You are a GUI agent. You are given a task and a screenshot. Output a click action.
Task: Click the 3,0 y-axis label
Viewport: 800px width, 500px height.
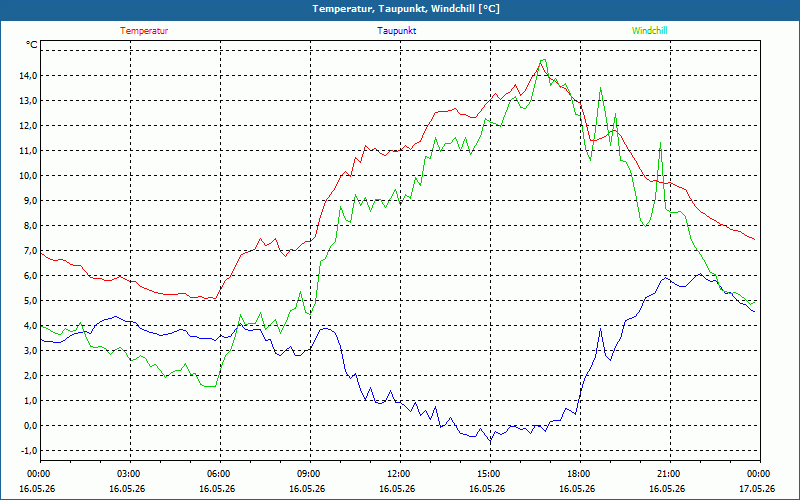(30, 351)
